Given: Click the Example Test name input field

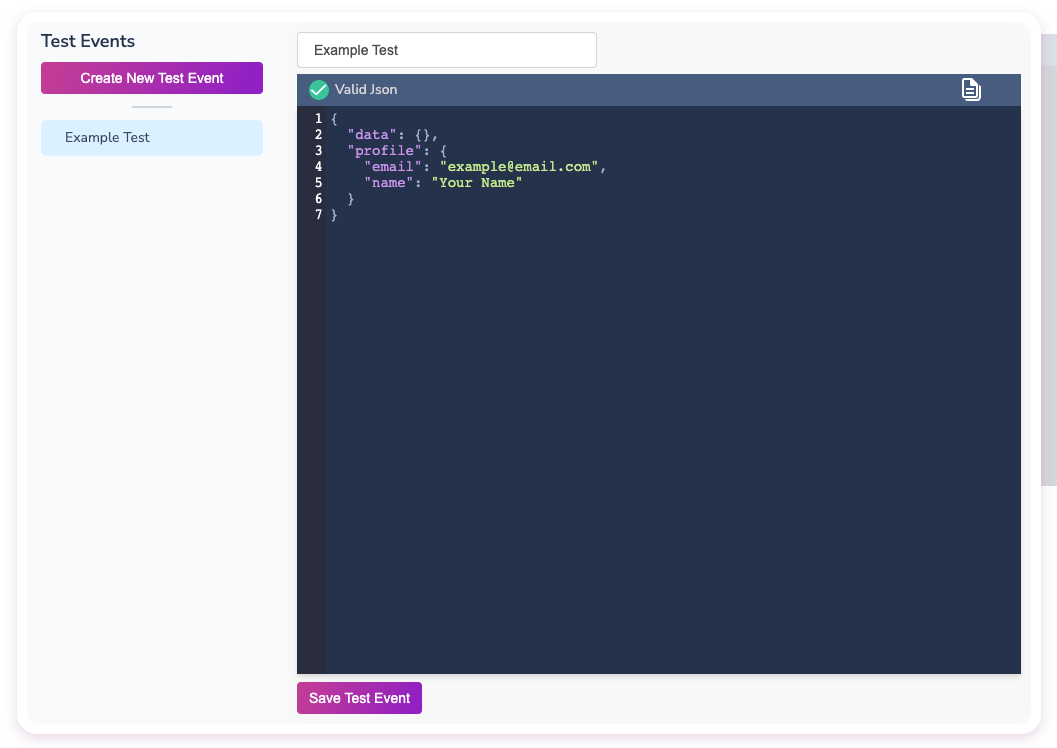Looking at the screenshot, I should coord(446,49).
